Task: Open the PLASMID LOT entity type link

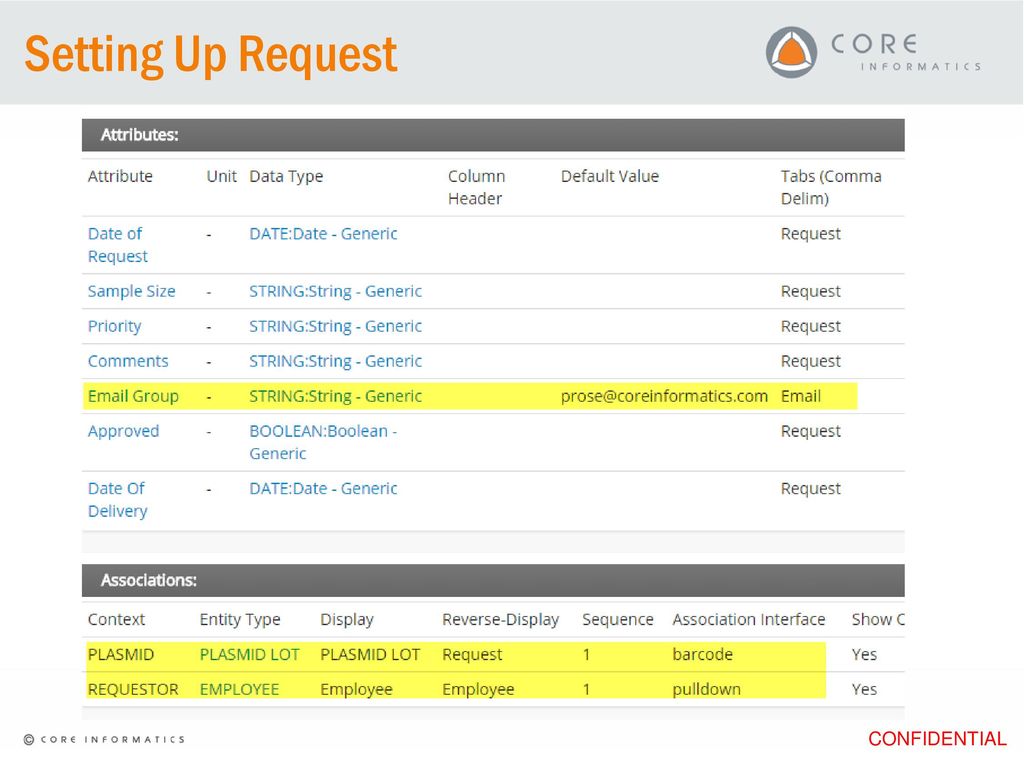Action: pyautogui.click(x=249, y=654)
